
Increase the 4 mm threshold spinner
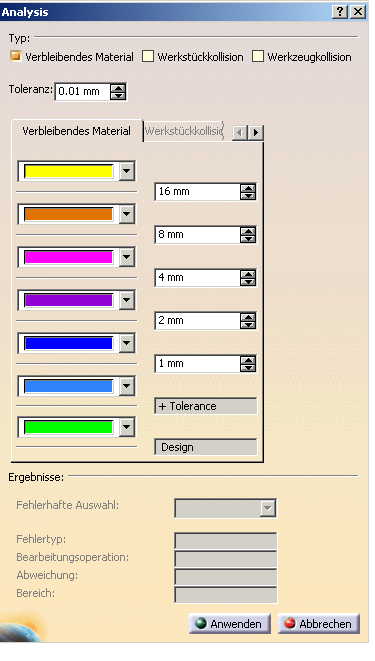[x=248, y=274]
